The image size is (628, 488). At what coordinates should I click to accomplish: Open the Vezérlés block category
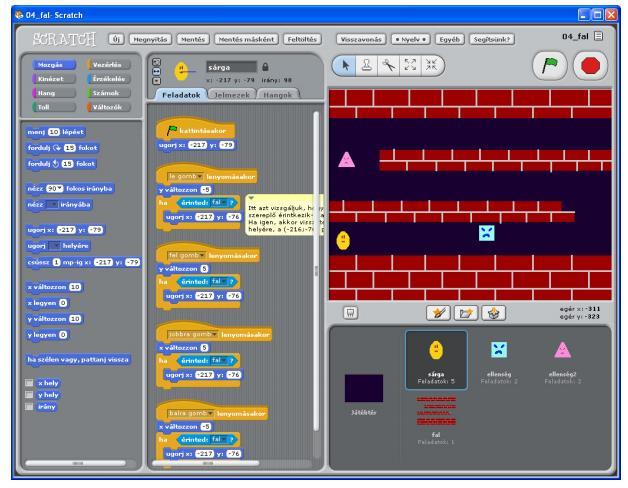pos(109,65)
